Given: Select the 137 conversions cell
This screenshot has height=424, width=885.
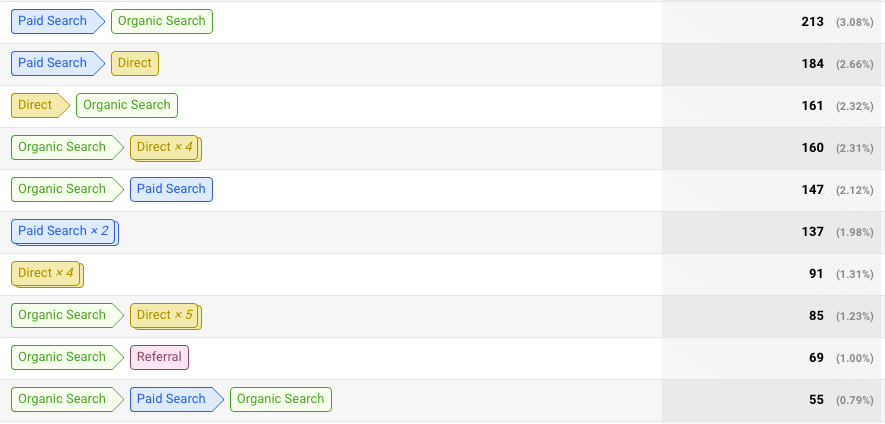Looking at the screenshot, I should (x=773, y=232).
